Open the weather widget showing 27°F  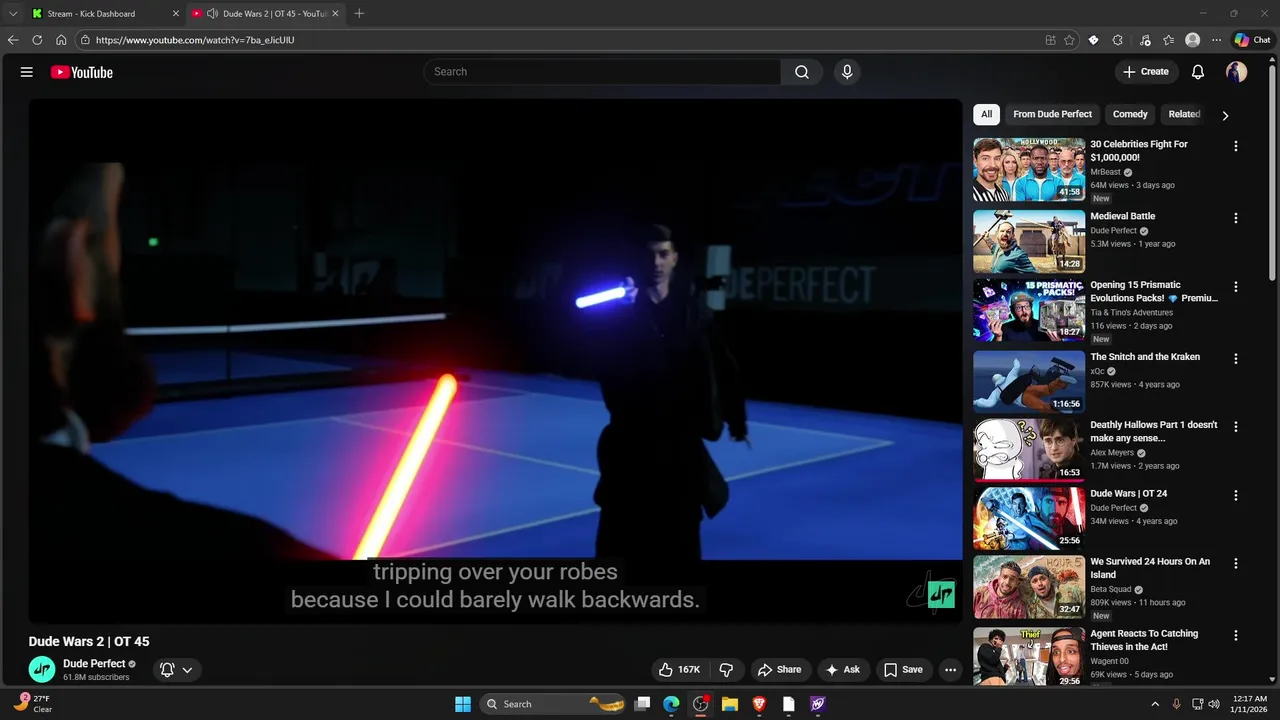pos(33,704)
